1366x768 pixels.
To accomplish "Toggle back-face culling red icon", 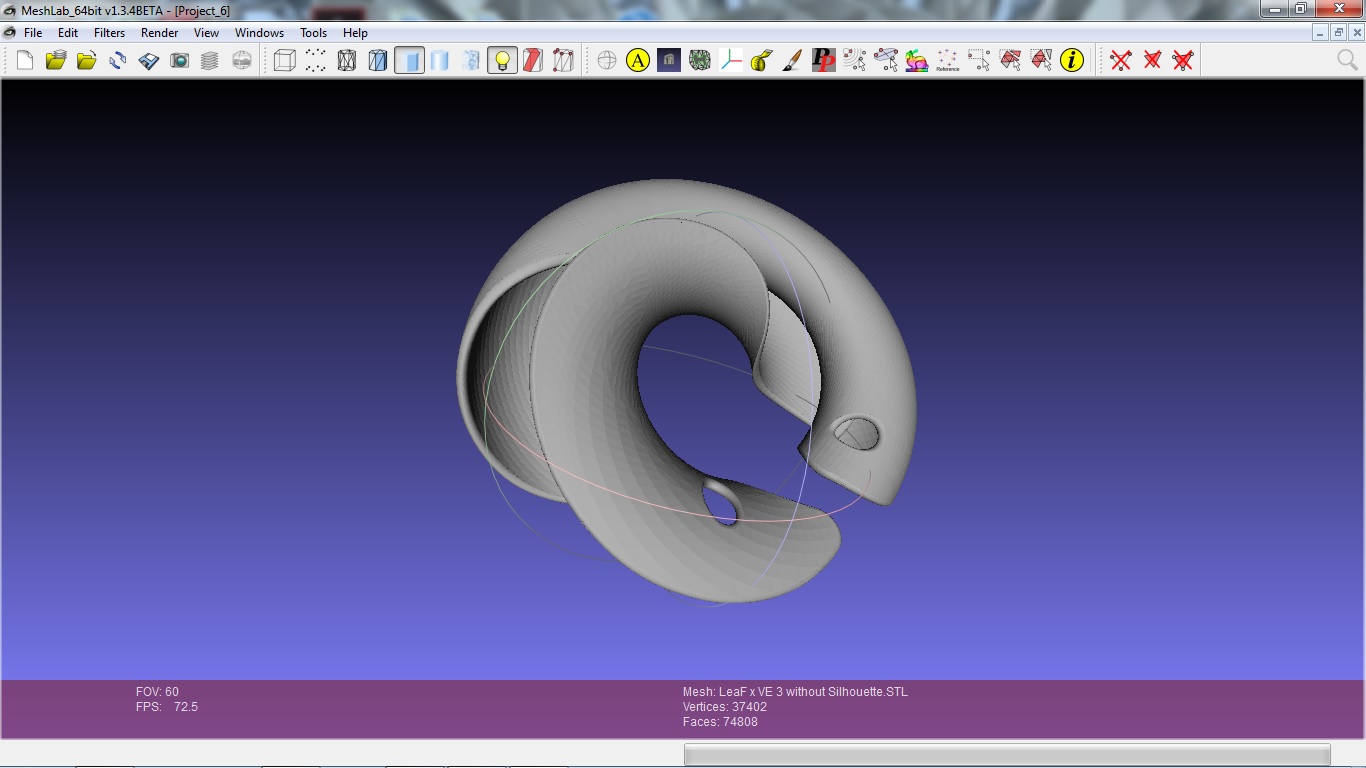I will pyautogui.click(x=533, y=61).
